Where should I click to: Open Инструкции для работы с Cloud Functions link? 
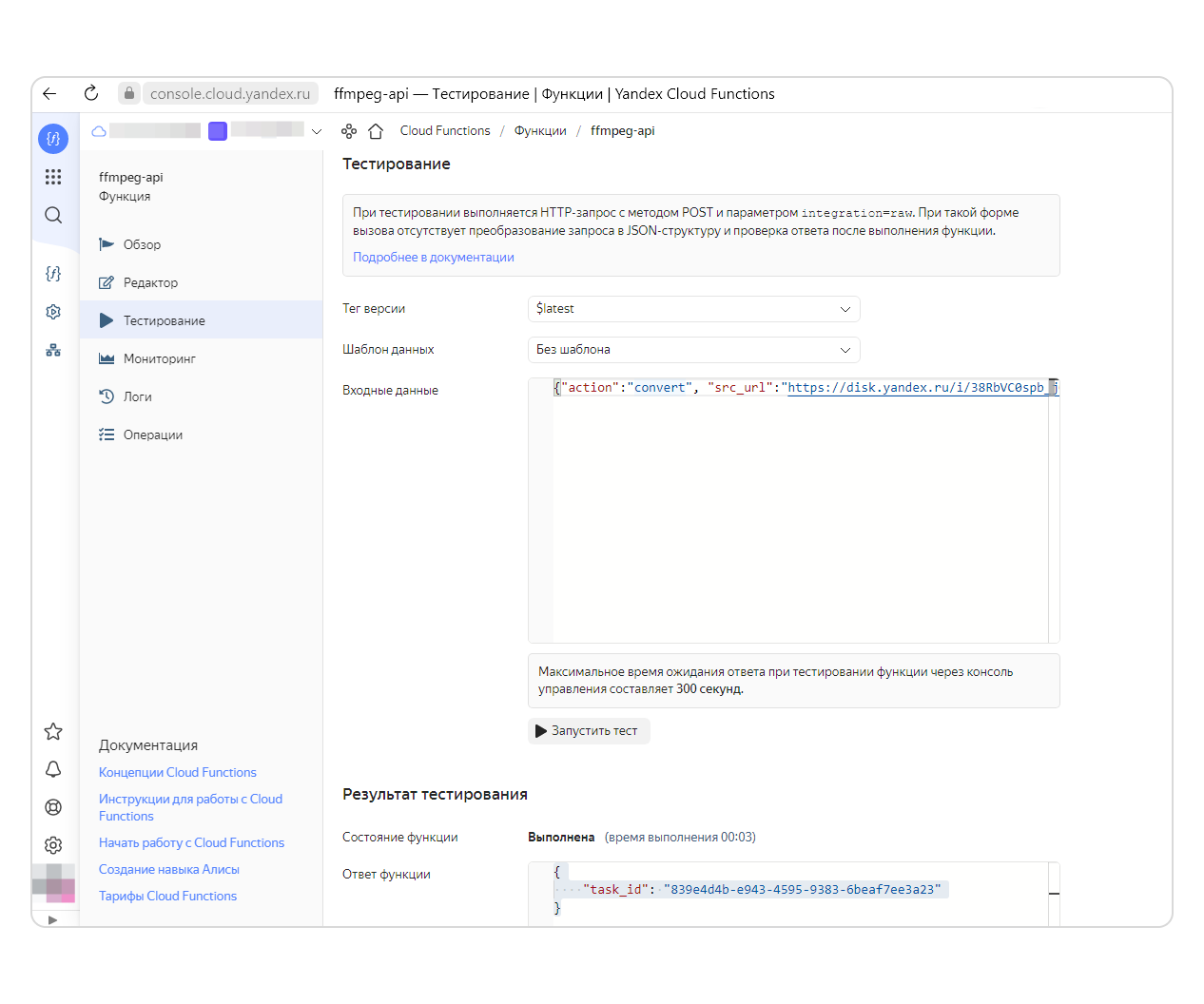click(x=190, y=808)
